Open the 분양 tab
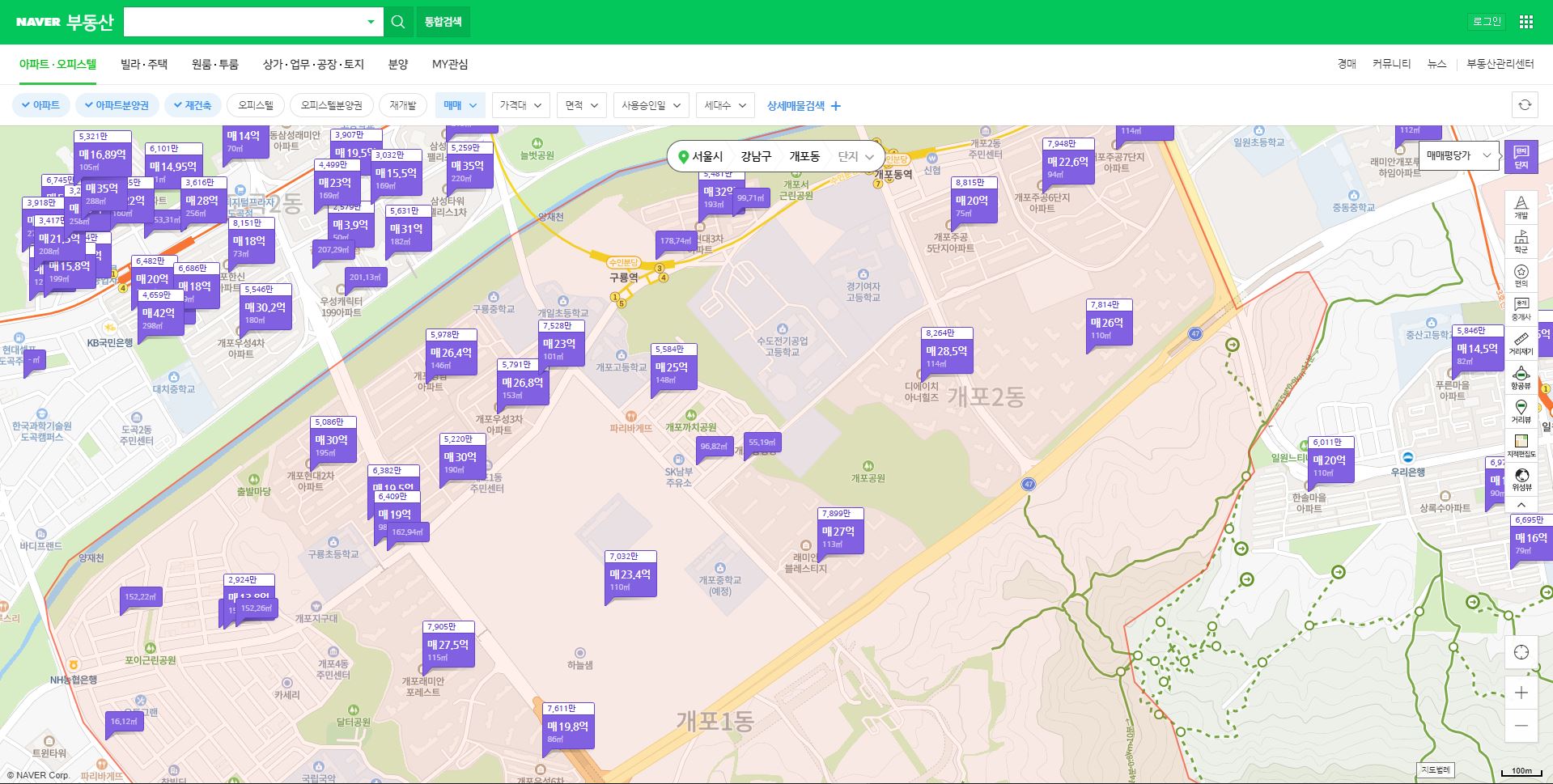This screenshot has width=1553, height=784. point(398,64)
